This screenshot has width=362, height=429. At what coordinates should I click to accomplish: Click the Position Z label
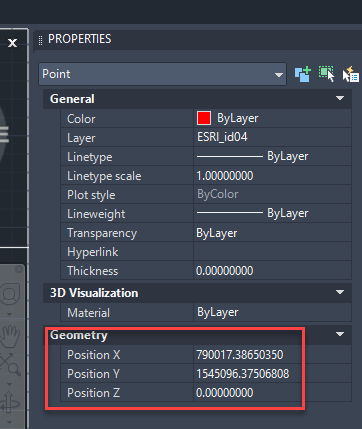pyautogui.click(x=93, y=393)
